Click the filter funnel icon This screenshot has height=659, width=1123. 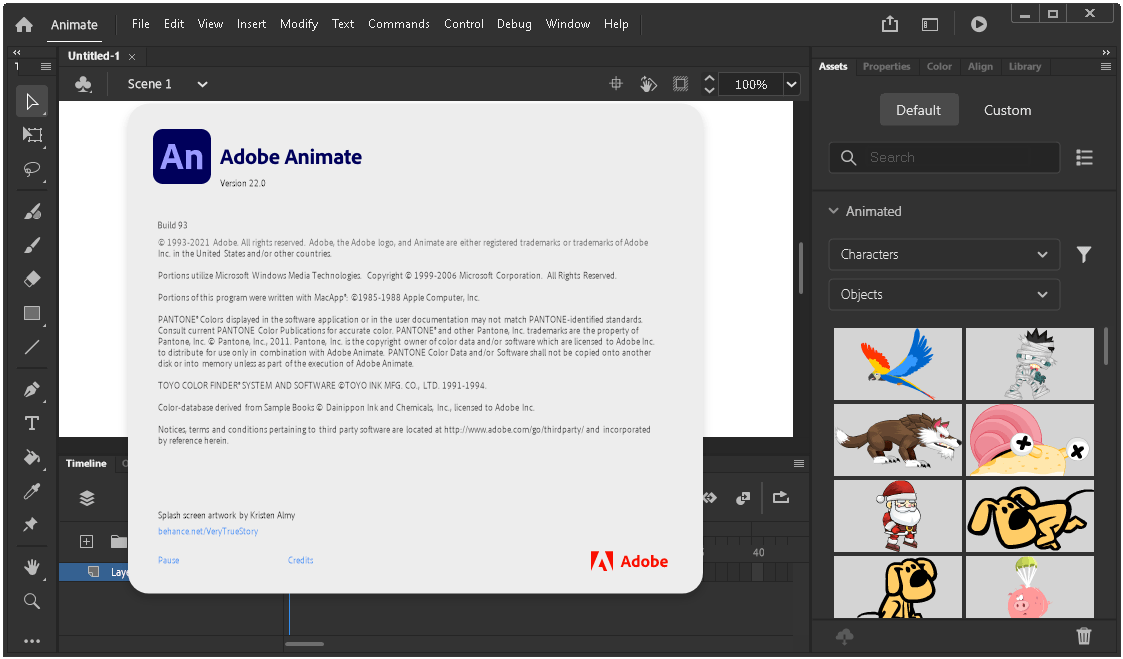click(x=1084, y=254)
